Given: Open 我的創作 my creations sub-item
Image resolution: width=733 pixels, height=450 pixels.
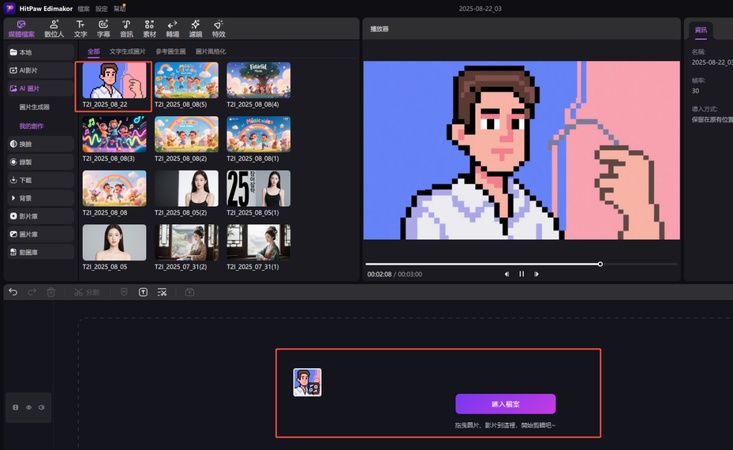Looking at the screenshot, I should point(31,126).
